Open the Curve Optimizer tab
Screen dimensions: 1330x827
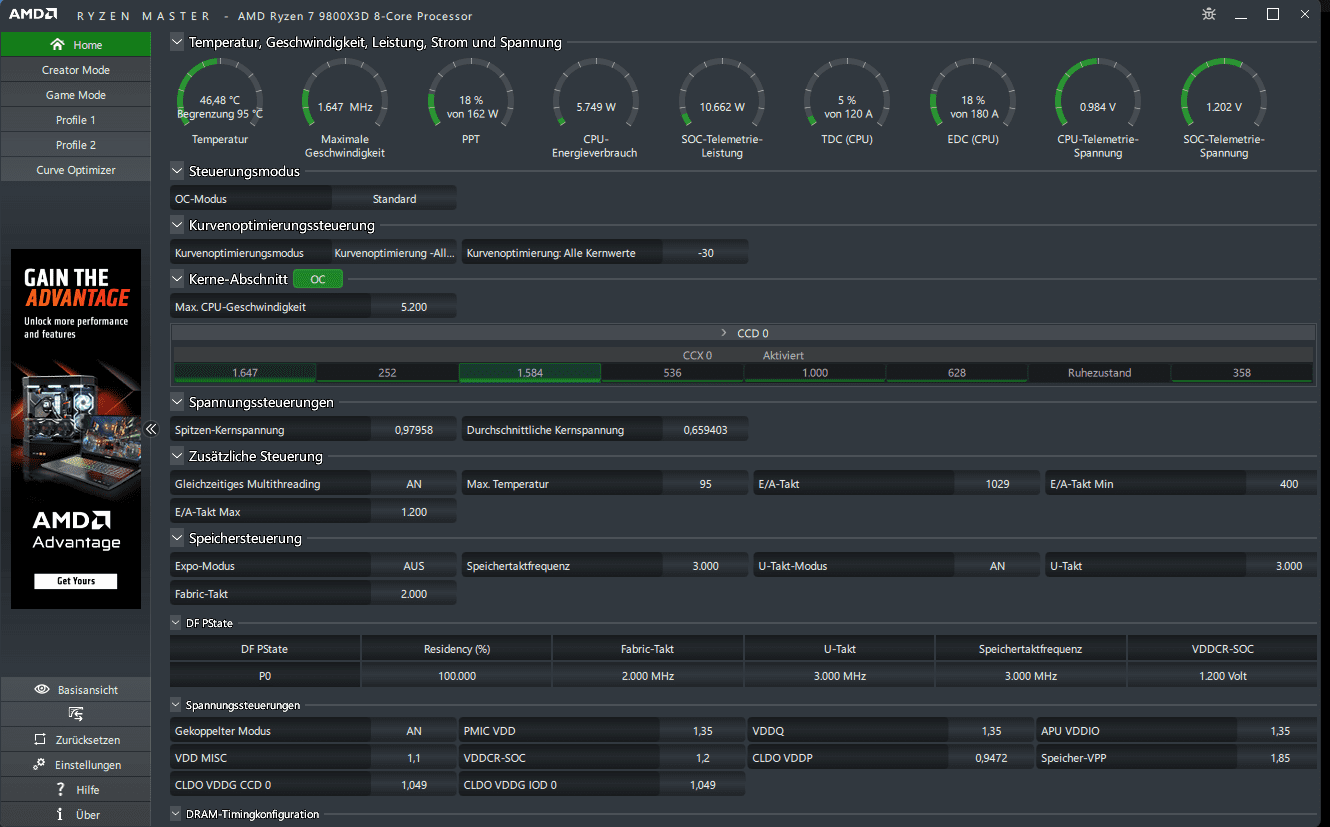[76, 170]
